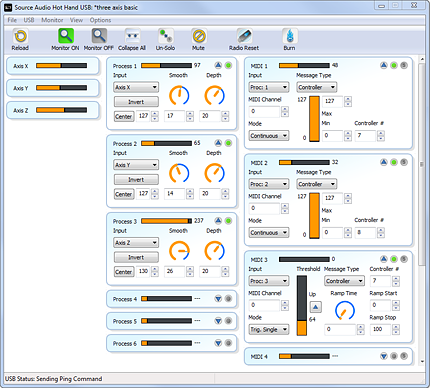Click the MIDI 3 Ramp Time knob

point(344,310)
